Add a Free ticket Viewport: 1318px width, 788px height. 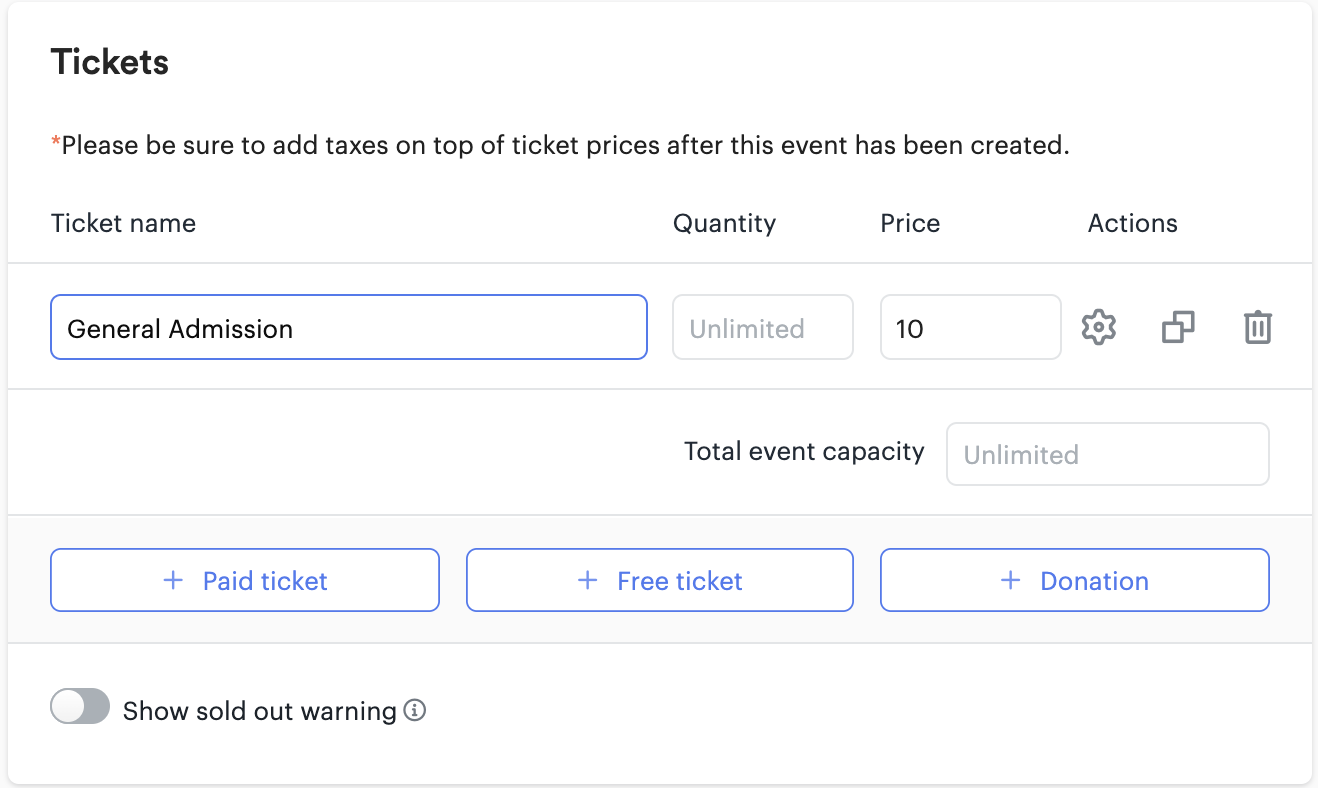coord(660,580)
